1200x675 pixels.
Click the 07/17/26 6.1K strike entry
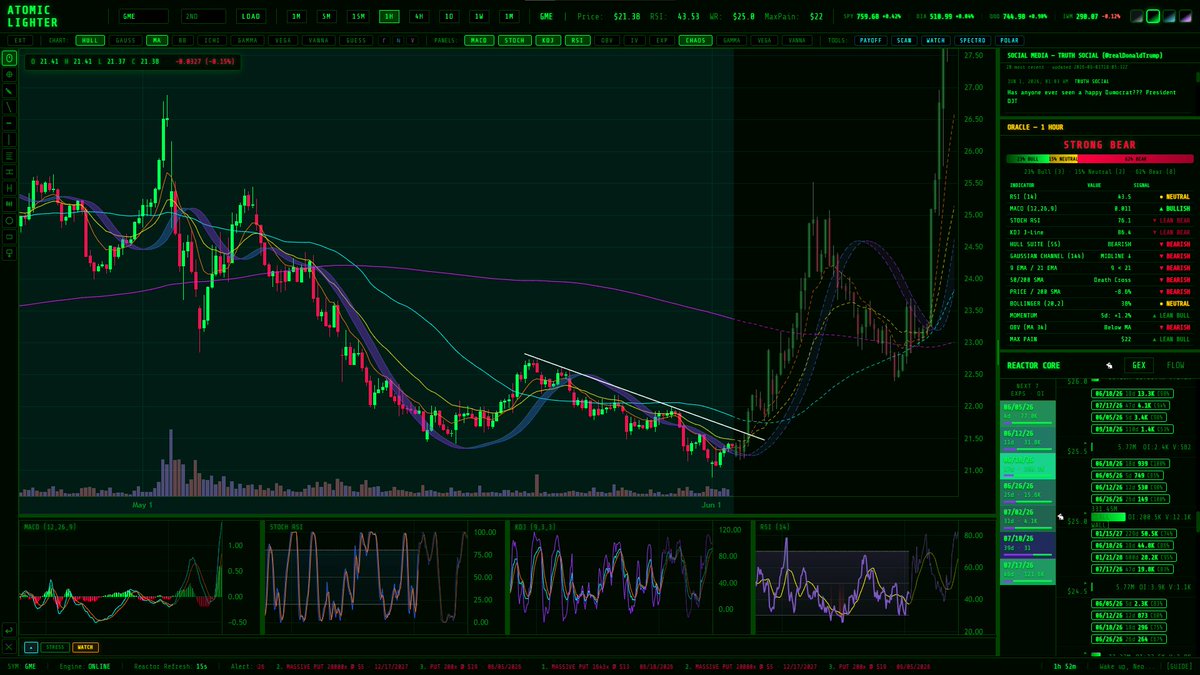point(1130,405)
